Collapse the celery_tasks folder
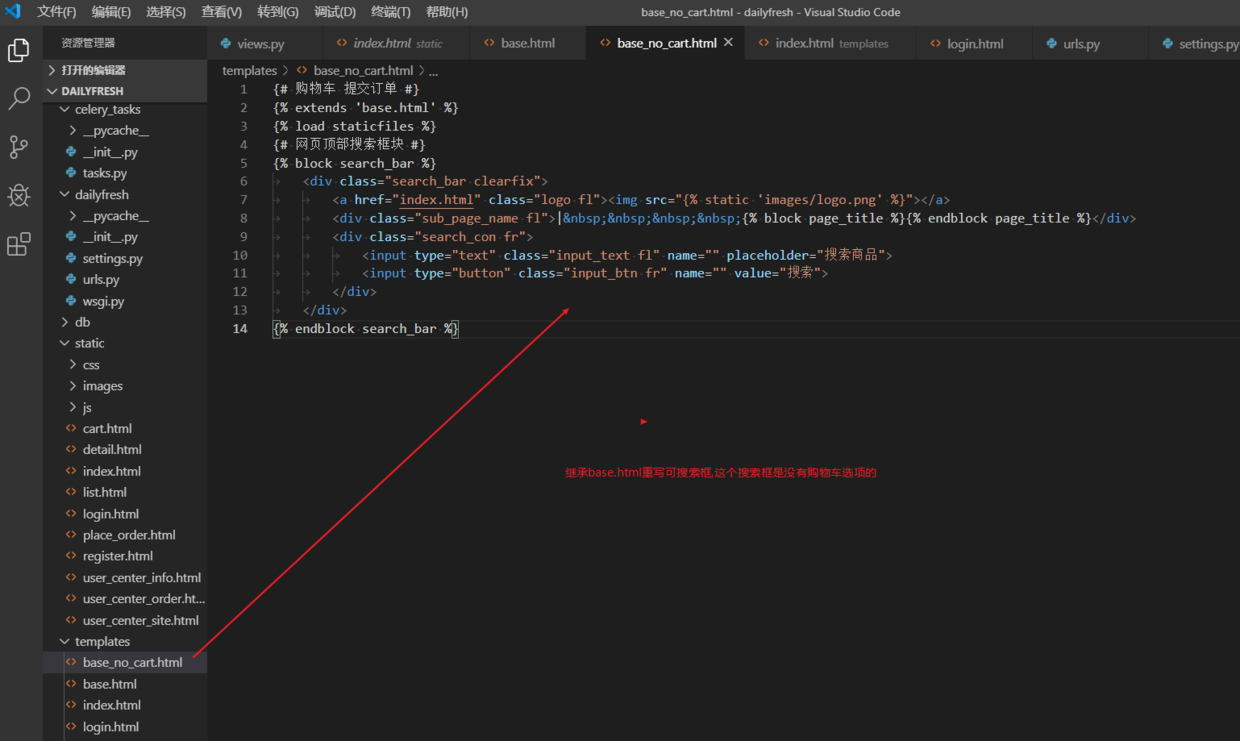This screenshot has height=741, width=1240. click(x=125, y=110)
